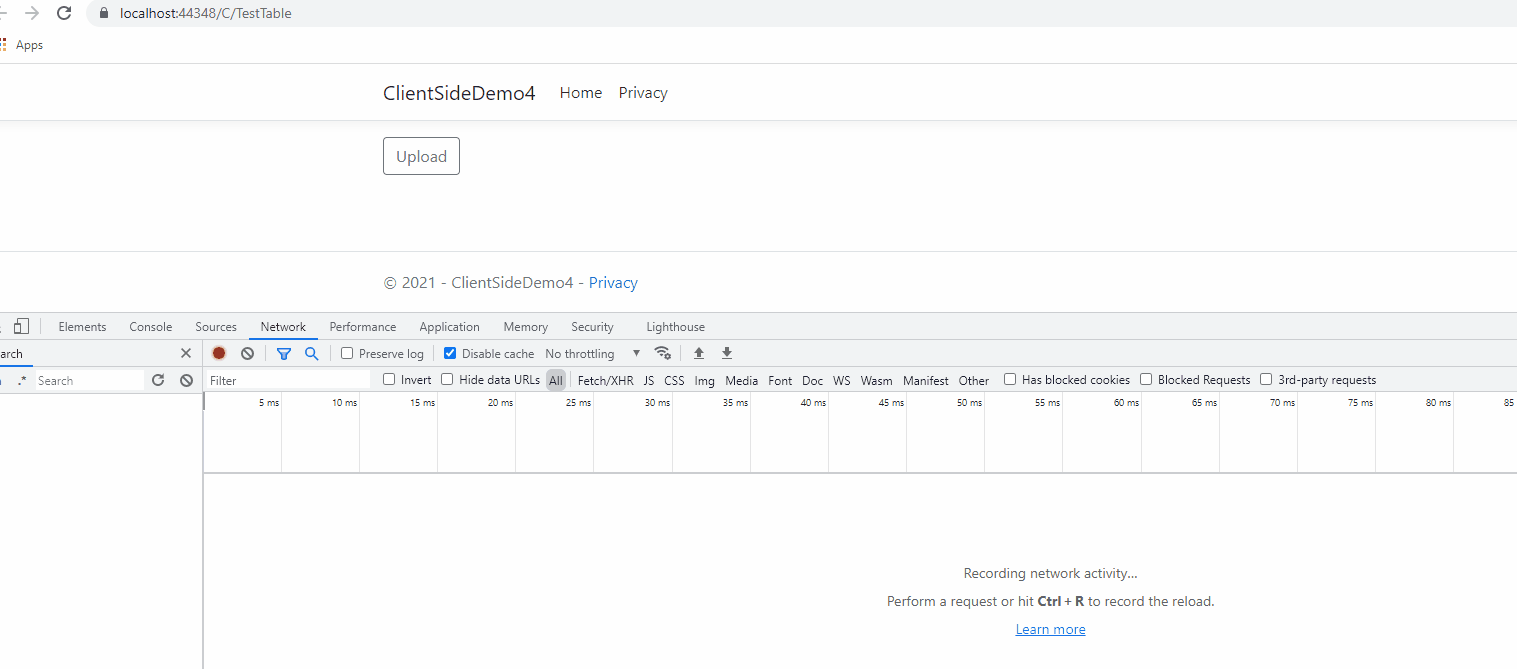Enable the Preserve log checkbox

click(346, 353)
